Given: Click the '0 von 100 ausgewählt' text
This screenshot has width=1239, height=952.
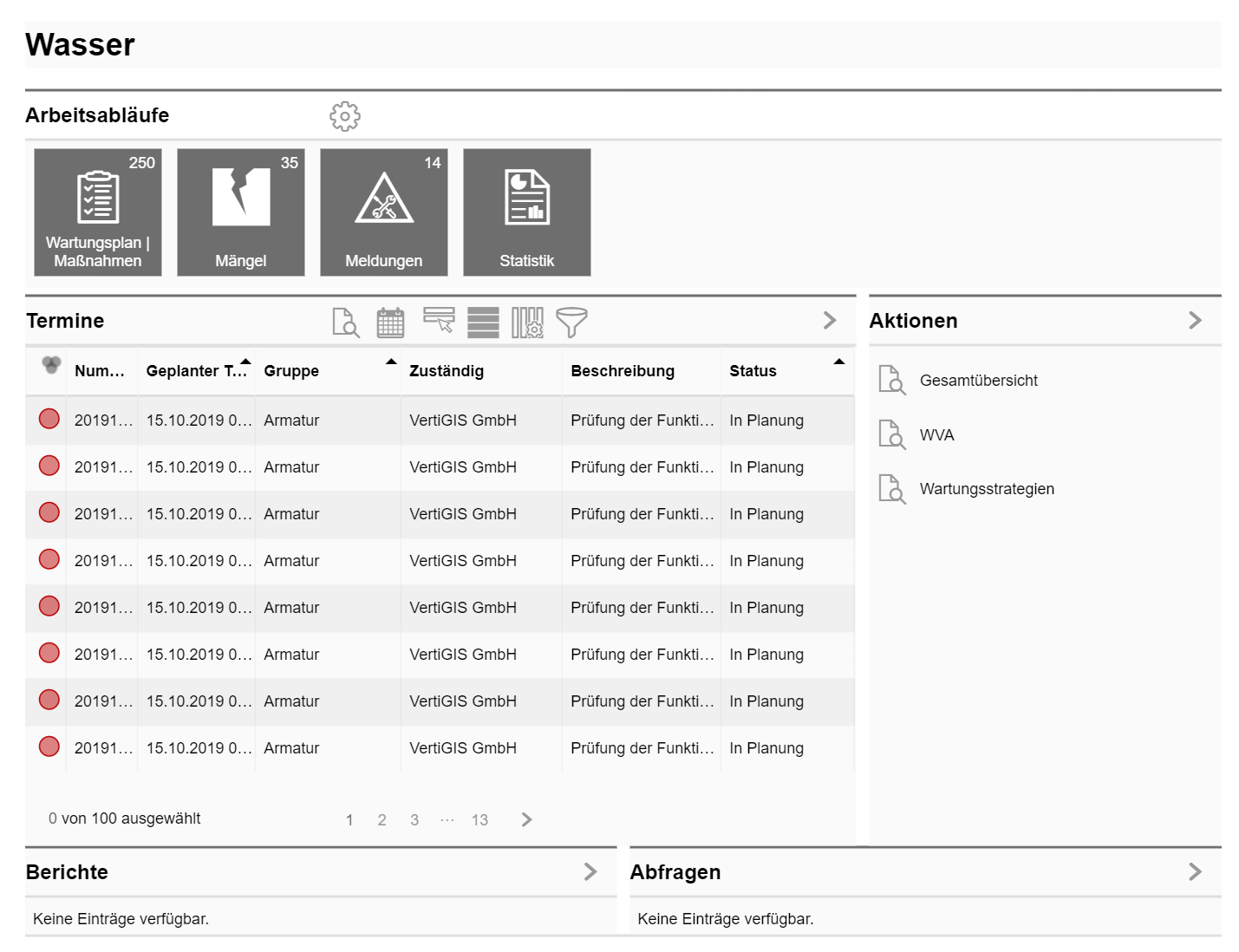Looking at the screenshot, I should 124,818.
